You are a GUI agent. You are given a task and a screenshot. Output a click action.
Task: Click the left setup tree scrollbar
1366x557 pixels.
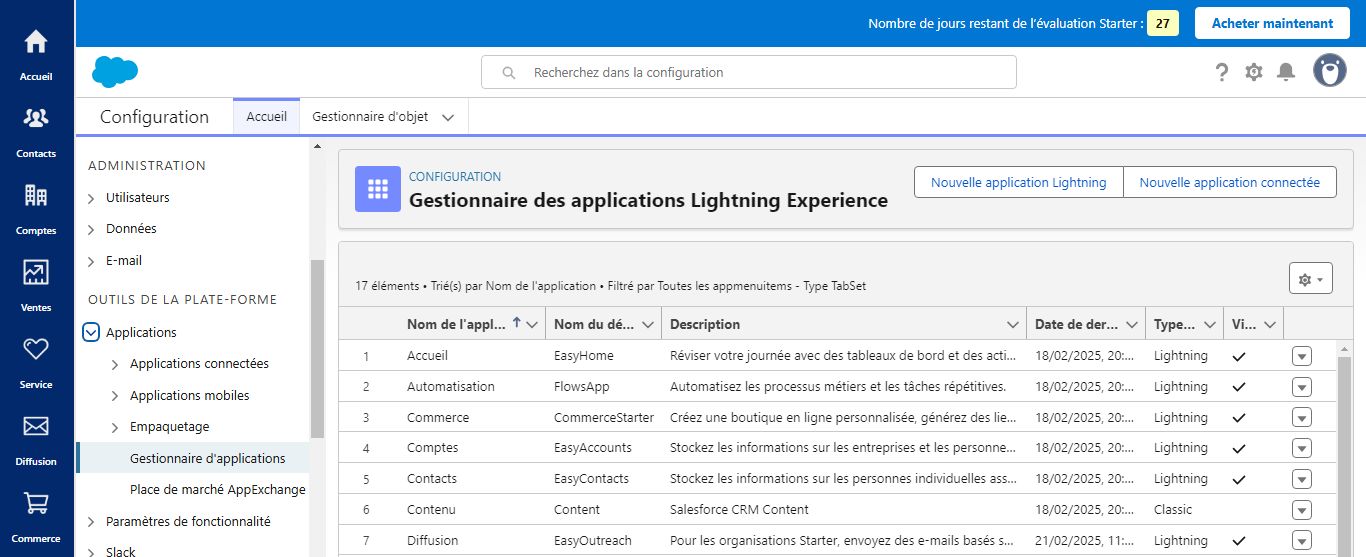pyautogui.click(x=317, y=349)
